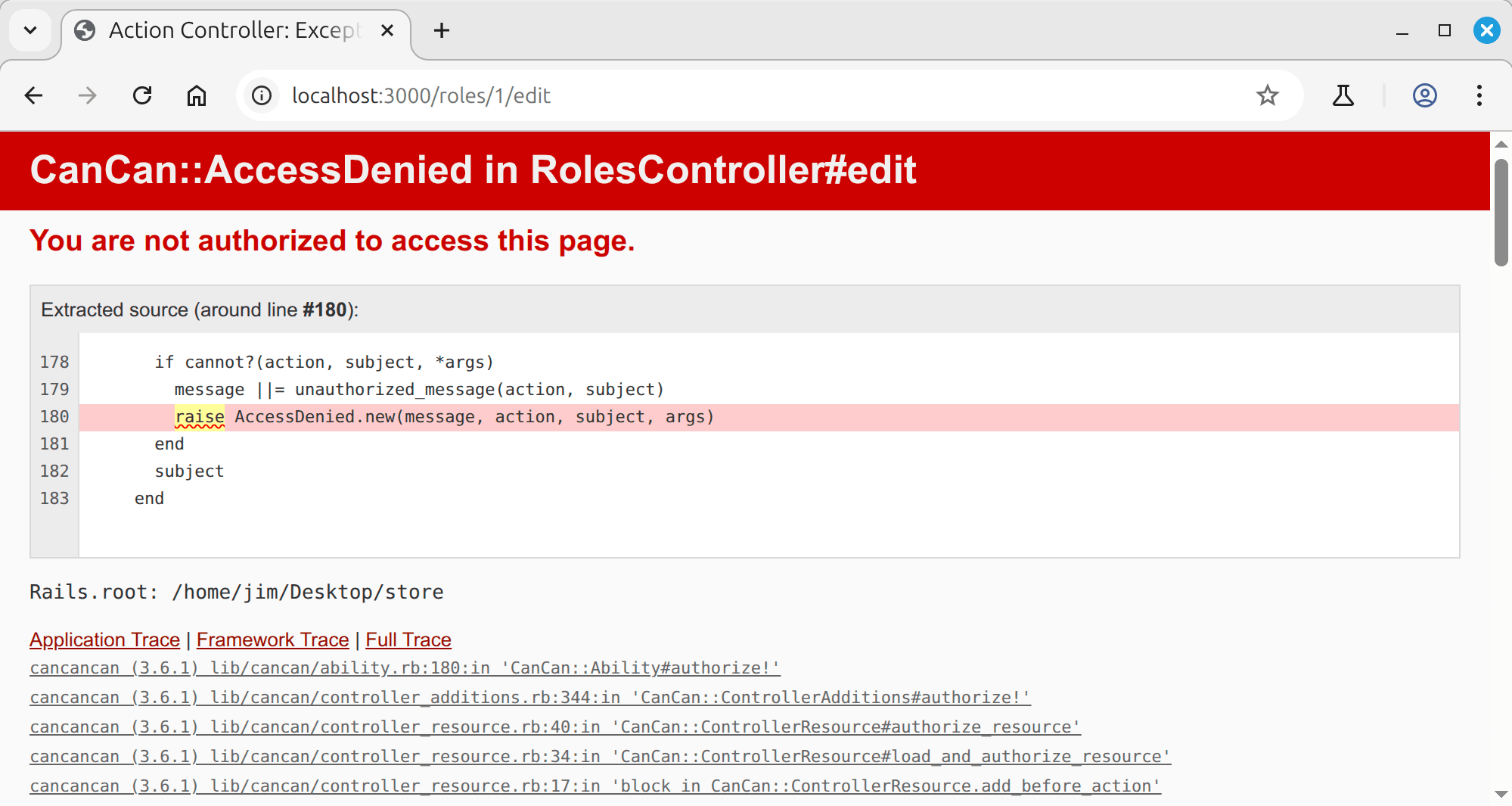Open trace line controller_additions.rb:344
This screenshot has height=806, width=1512.
530,697
